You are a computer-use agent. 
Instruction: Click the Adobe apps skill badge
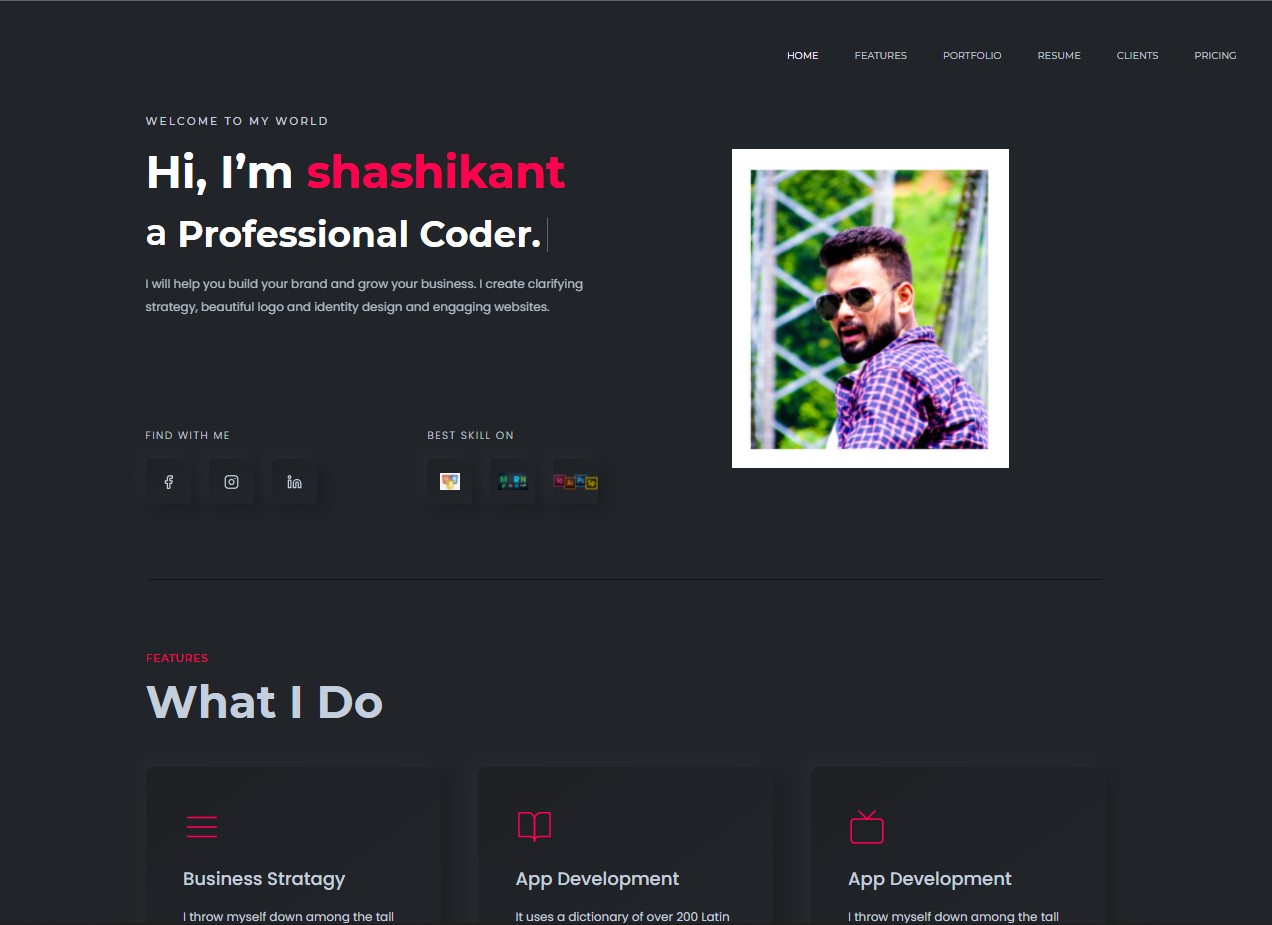[x=576, y=481]
